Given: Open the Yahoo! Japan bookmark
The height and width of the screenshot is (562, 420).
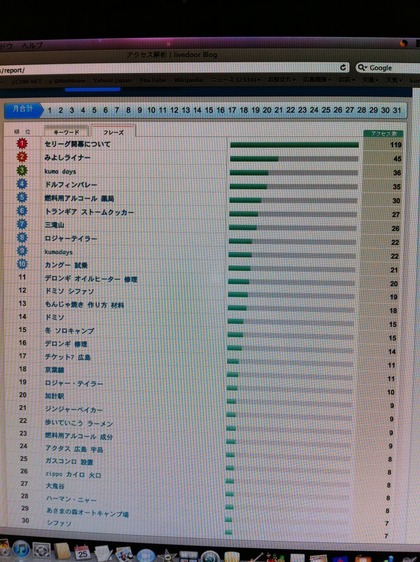Looking at the screenshot, I should (112, 80).
